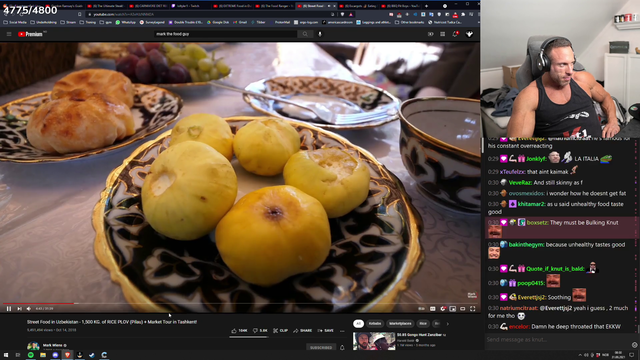Toggle subtitles/closed captions

click(433, 309)
